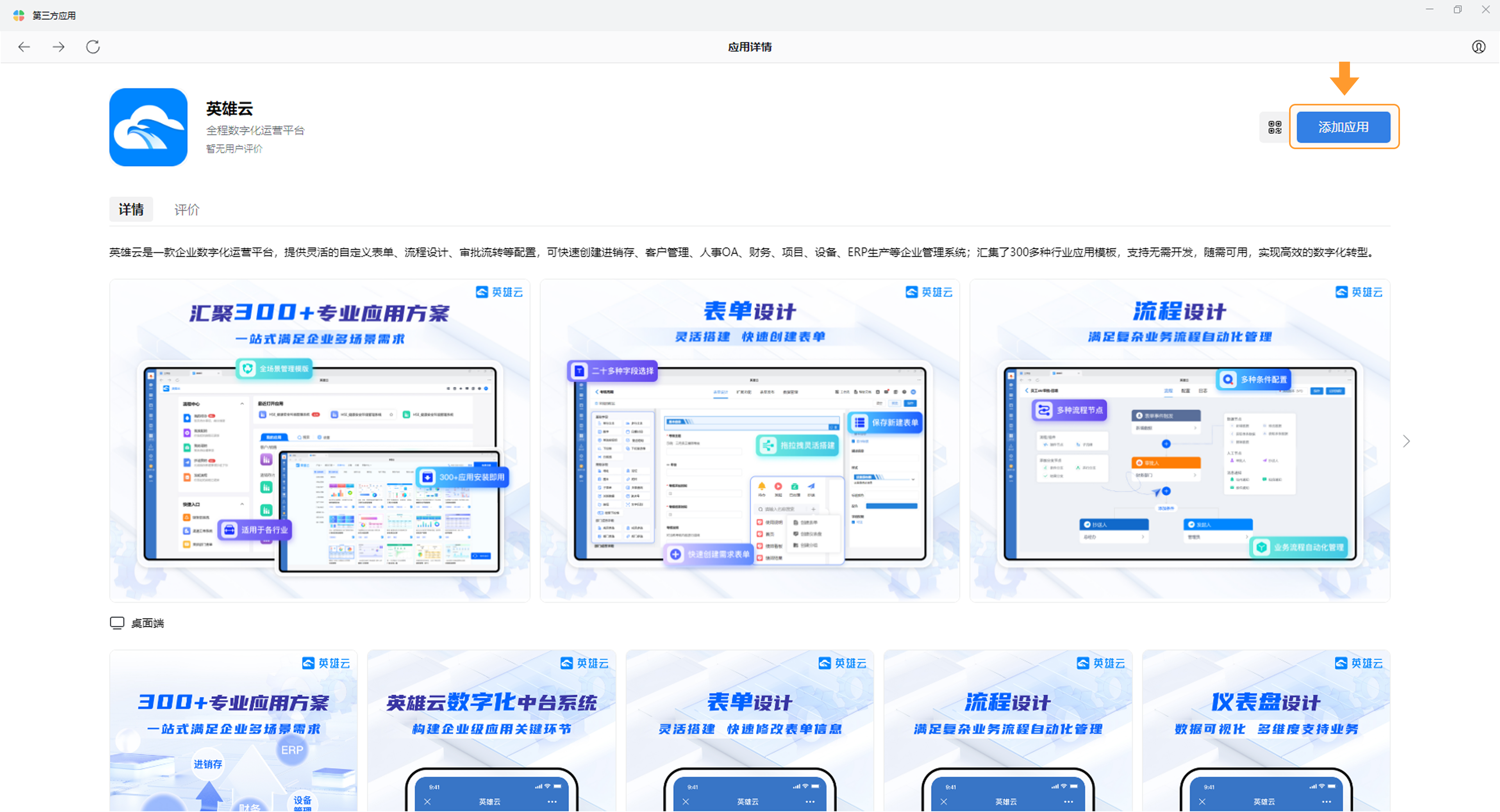This screenshot has width=1500, height=812.
Task: Show the QR code icon
Action: pyautogui.click(x=1275, y=127)
